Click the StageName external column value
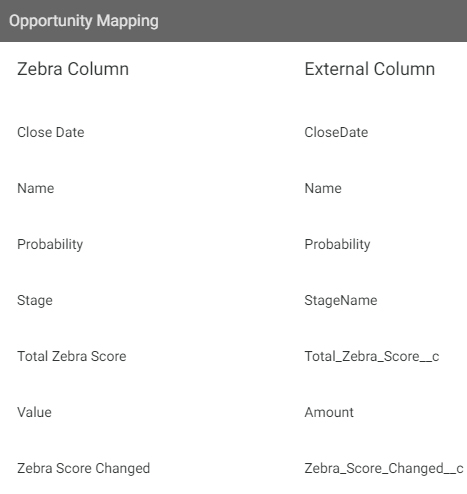Screen dimensions: 467x494 pyautogui.click(x=341, y=301)
